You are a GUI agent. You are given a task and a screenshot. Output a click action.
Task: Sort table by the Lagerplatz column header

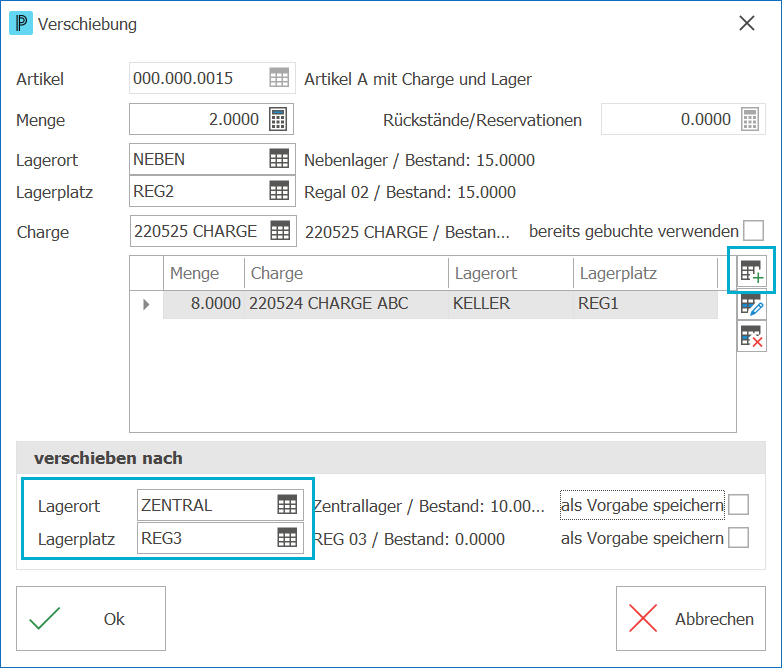click(646, 273)
